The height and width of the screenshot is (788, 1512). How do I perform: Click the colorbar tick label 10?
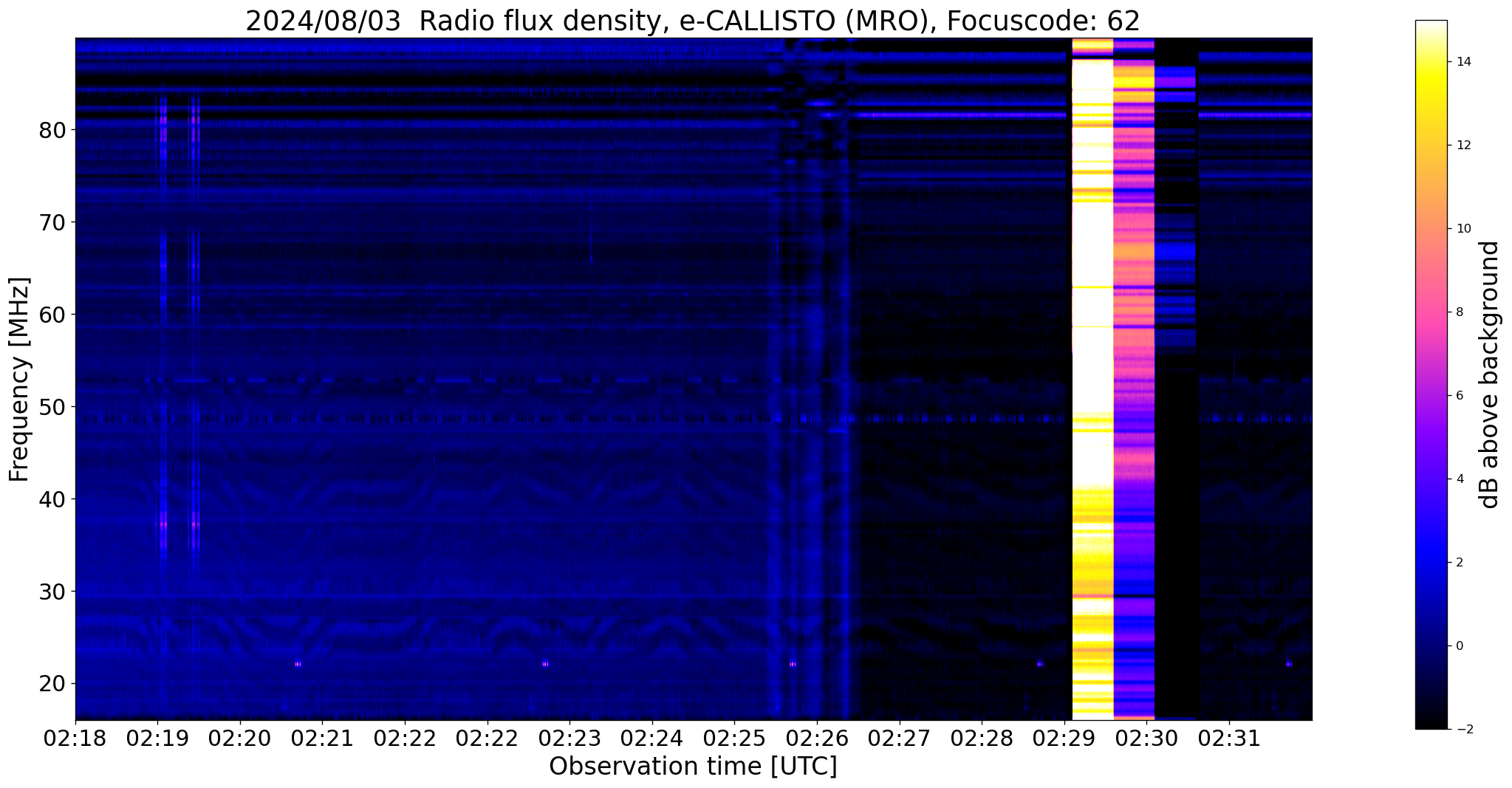(1463, 229)
